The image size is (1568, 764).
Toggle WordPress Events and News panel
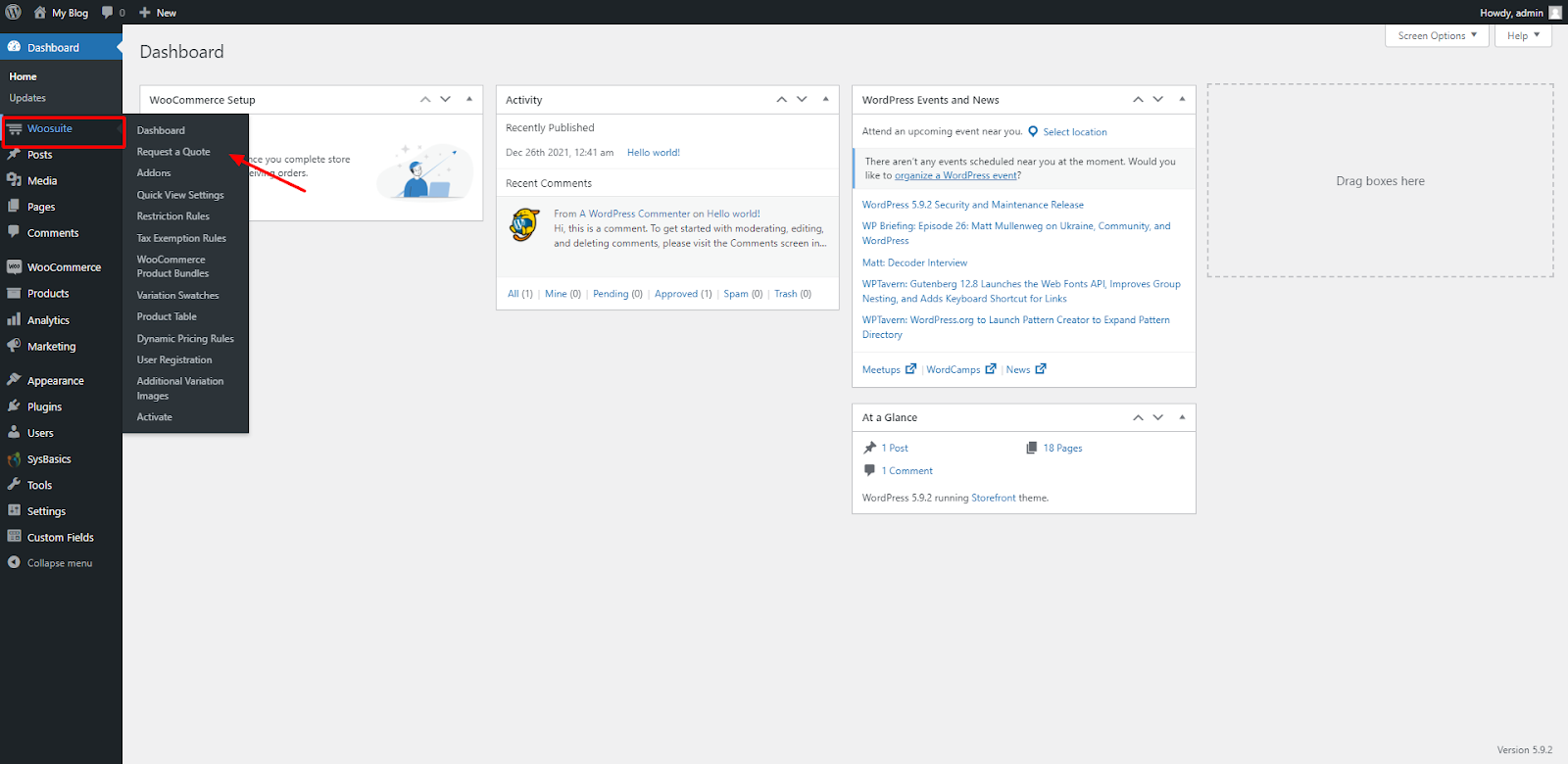(1182, 99)
